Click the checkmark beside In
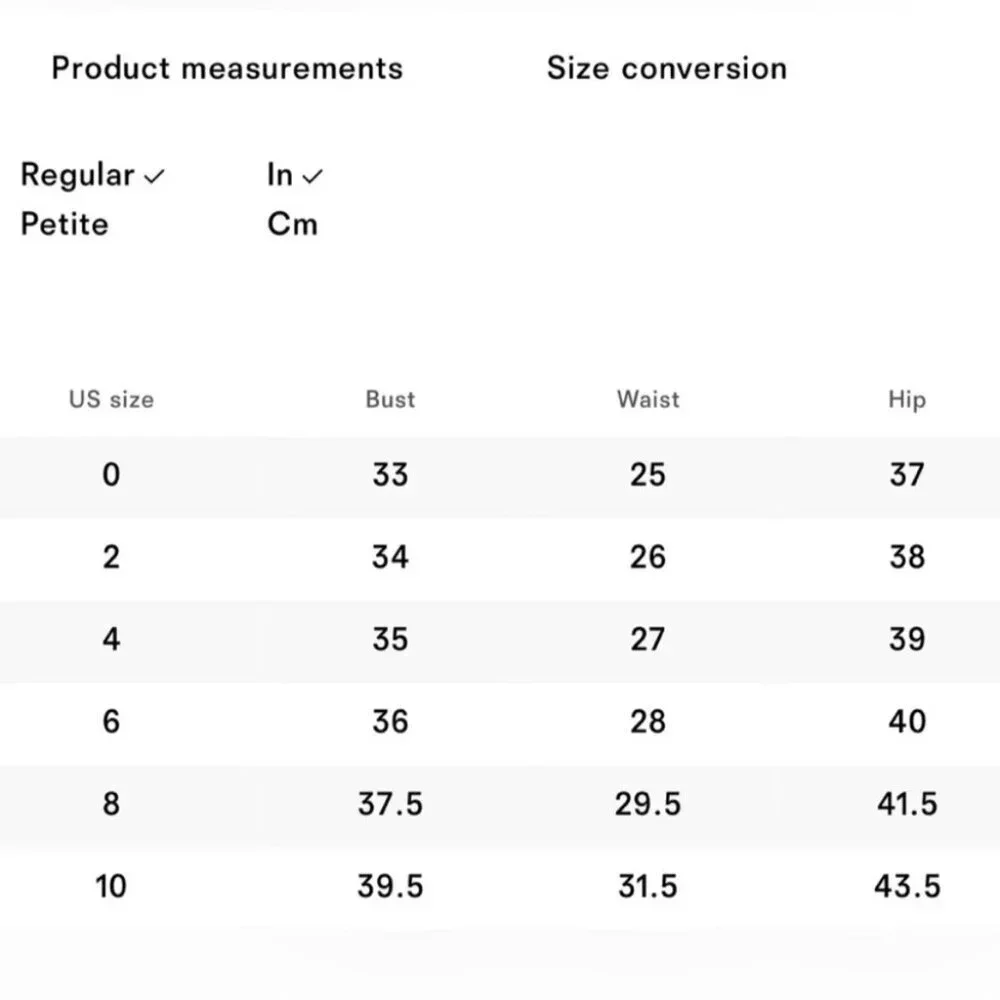This screenshot has height=1000, width=1000. coord(312,176)
